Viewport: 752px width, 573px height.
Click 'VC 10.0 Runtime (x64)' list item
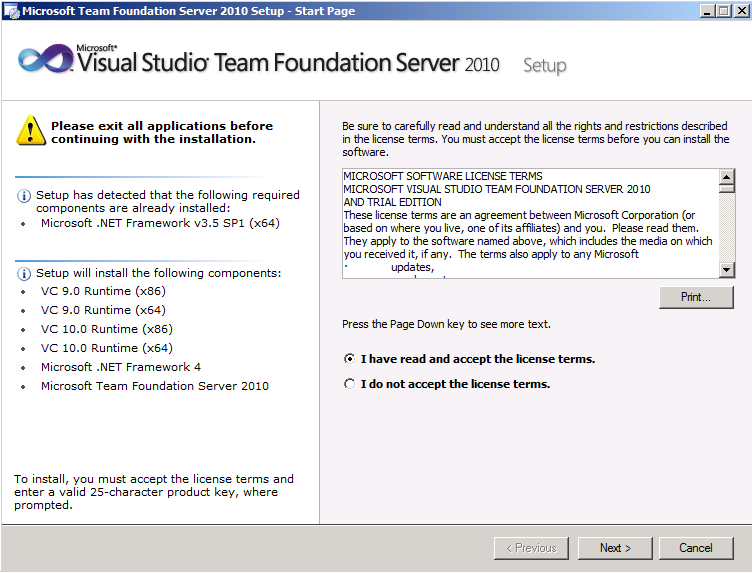[106, 348]
